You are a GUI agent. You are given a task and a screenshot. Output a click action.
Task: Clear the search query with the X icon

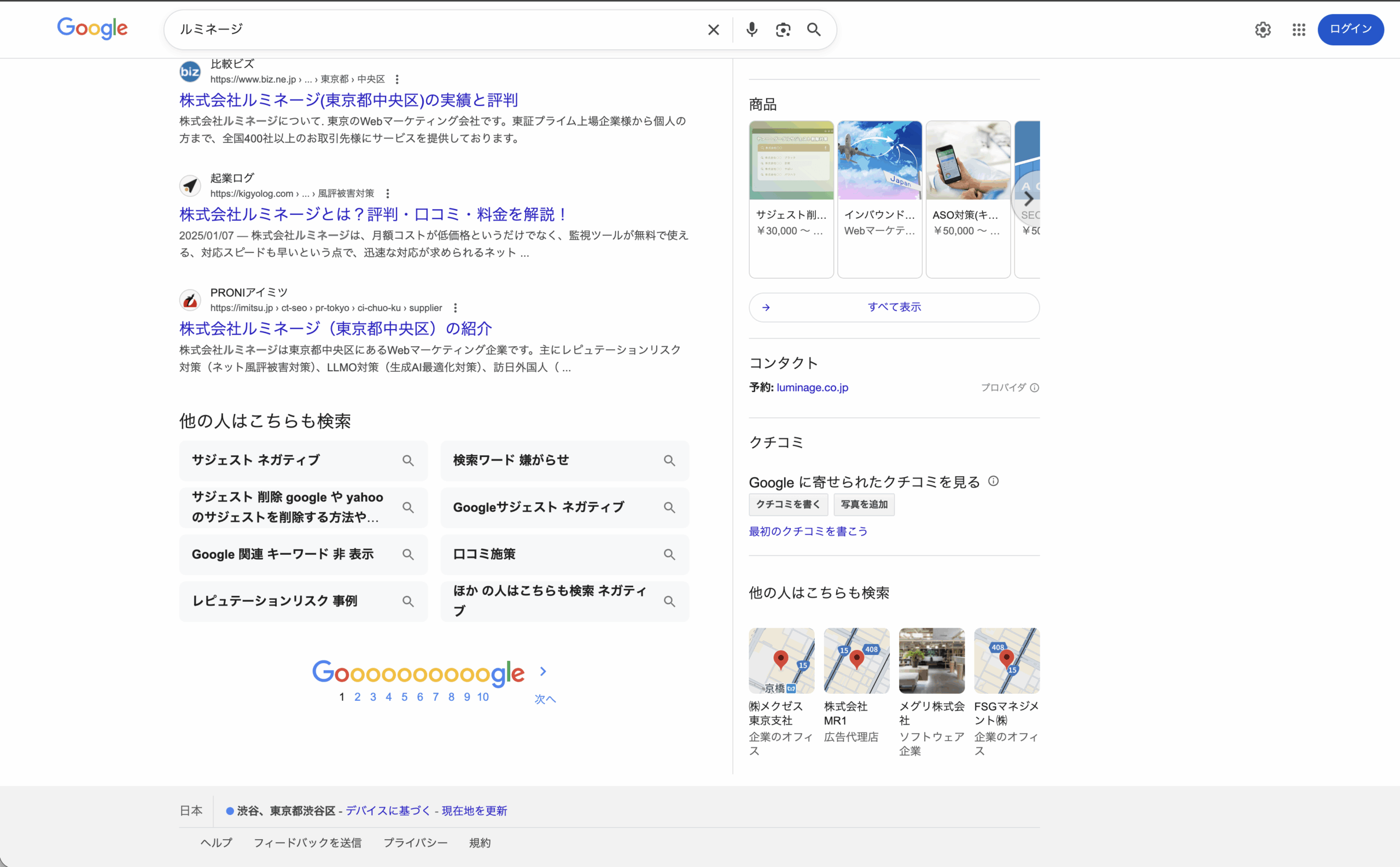[713, 29]
